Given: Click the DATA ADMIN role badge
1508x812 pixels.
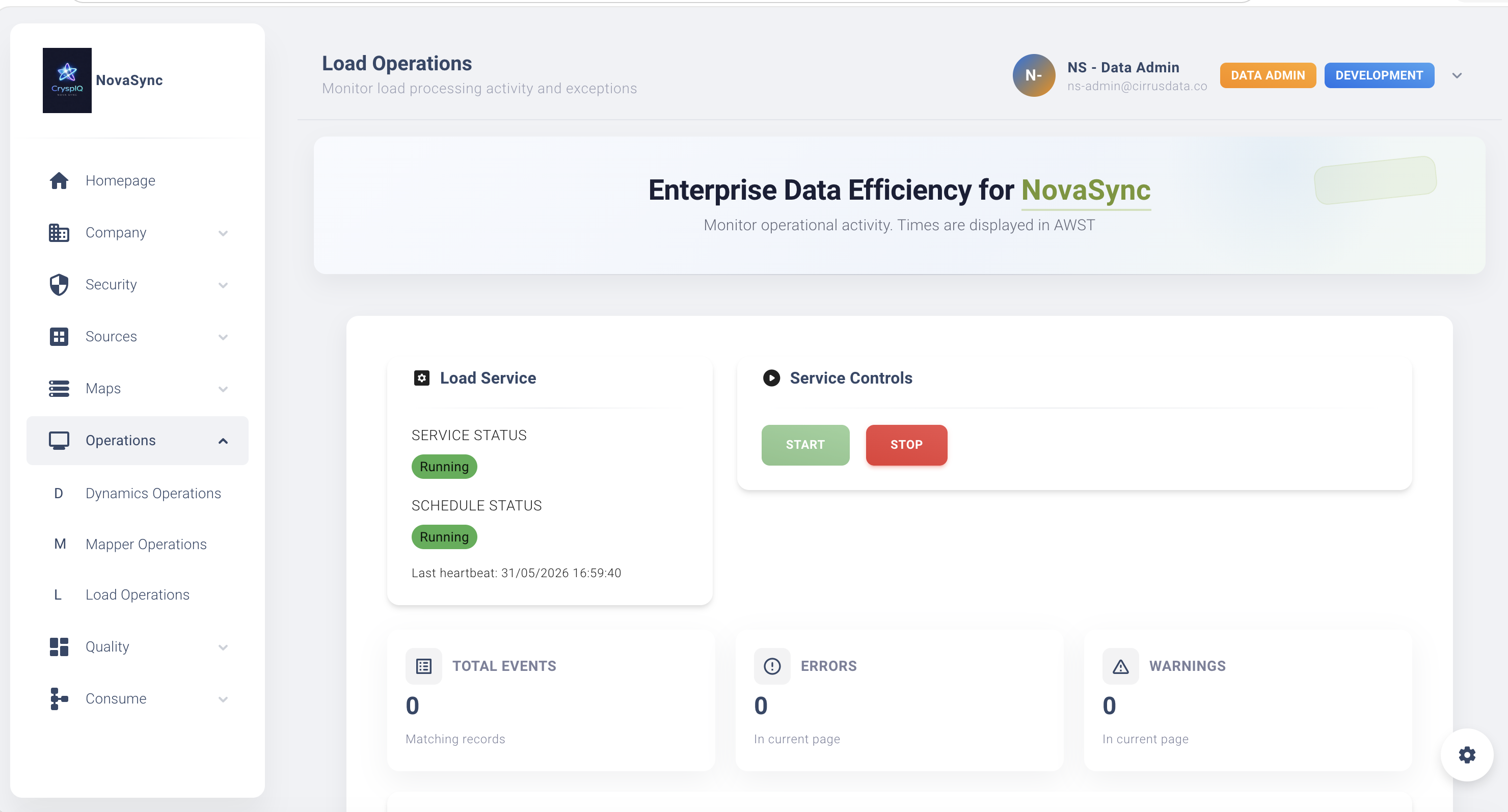Looking at the screenshot, I should [1268, 75].
